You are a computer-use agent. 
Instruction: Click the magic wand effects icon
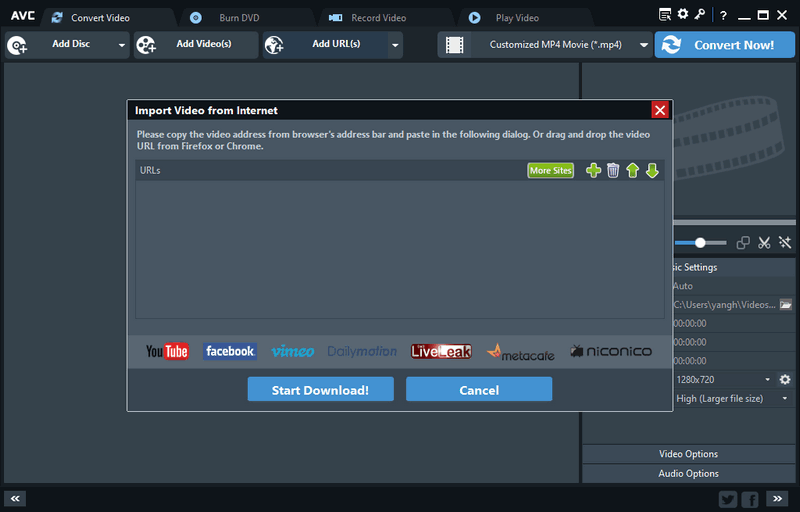[x=785, y=243]
